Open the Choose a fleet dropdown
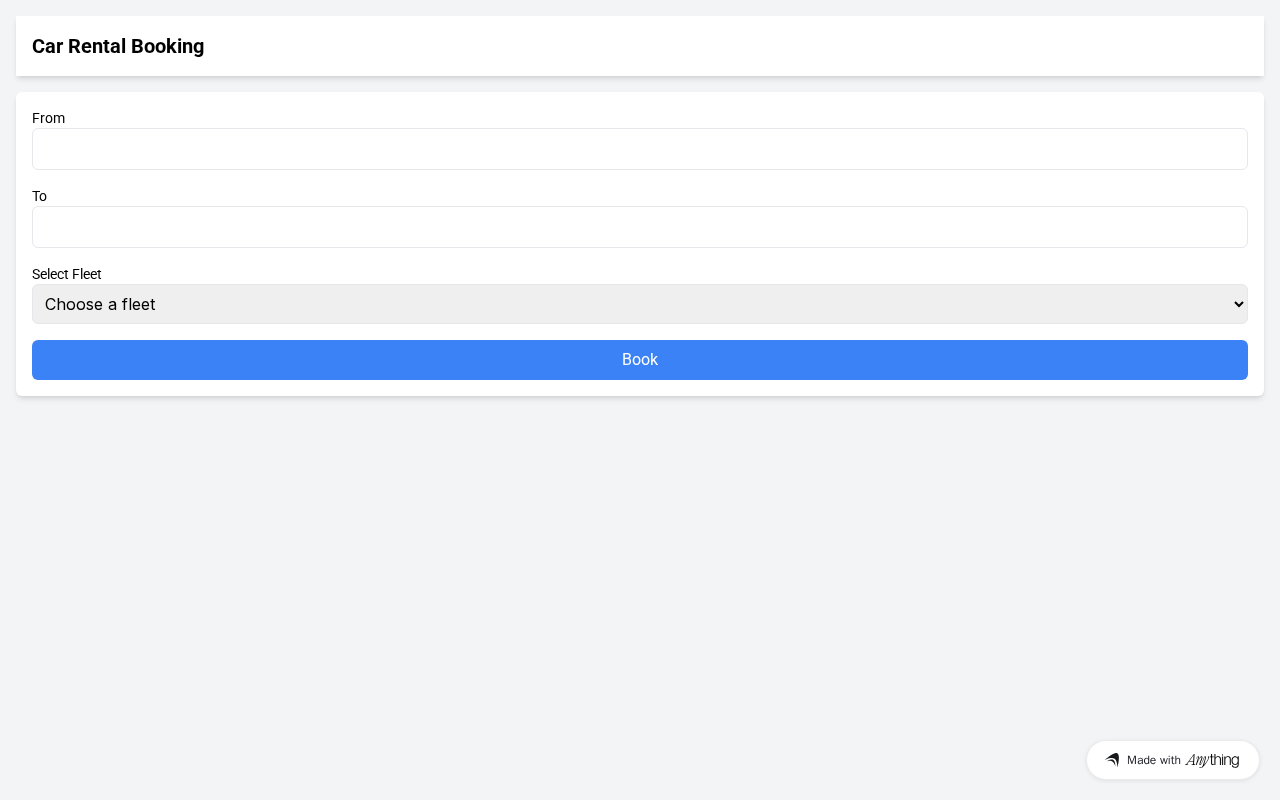 tap(640, 304)
